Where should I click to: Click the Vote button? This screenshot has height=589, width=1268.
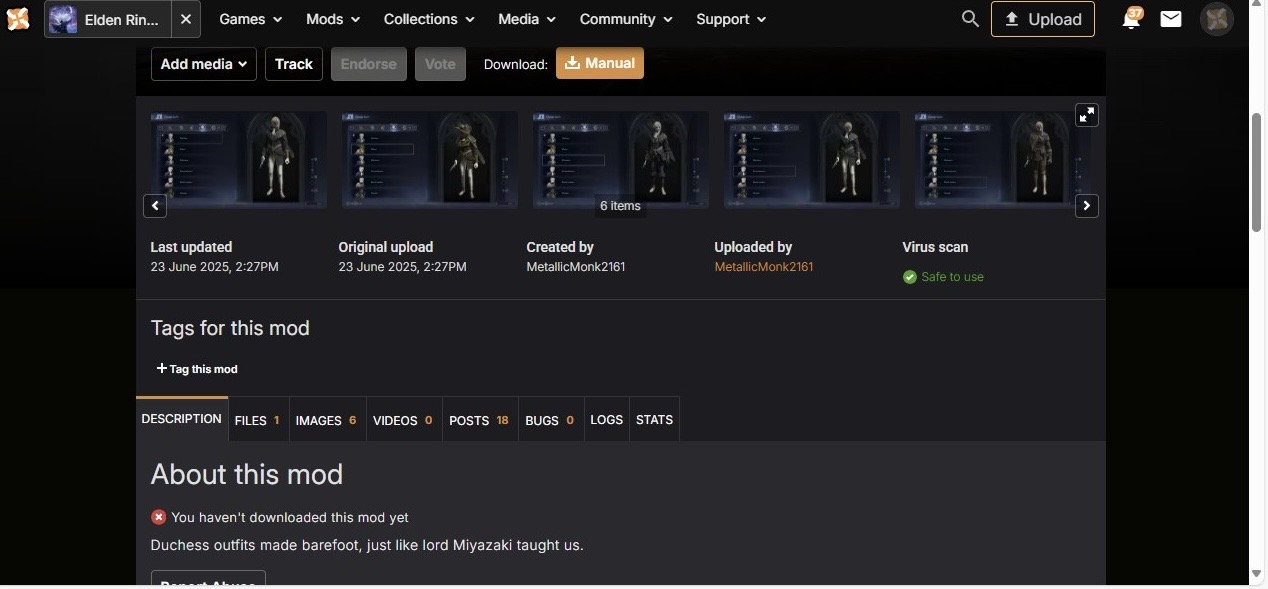tap(440, 64)
